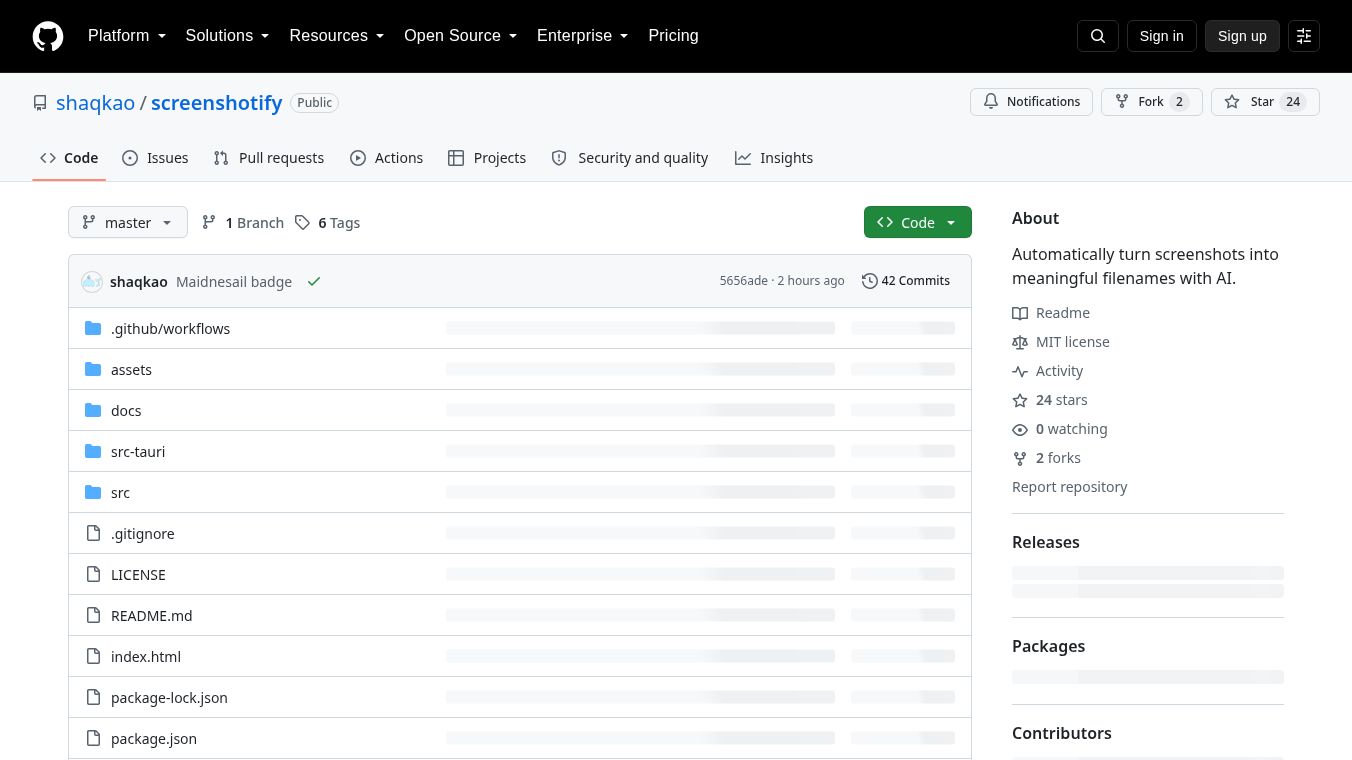Open the Contributors heading link
Viewport: 1352px width, 760px height.
(x=1062, y=733)
